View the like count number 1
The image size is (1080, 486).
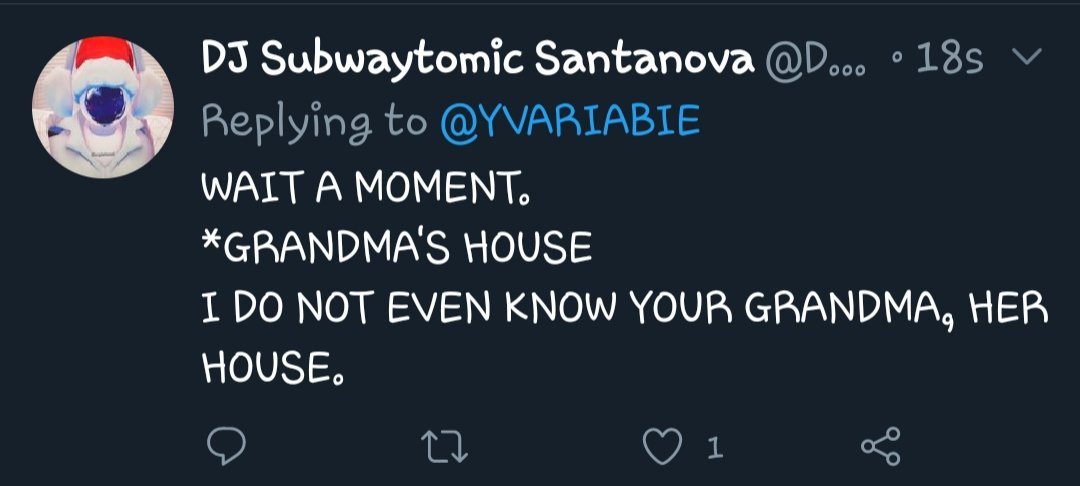(x=715, y=449)
